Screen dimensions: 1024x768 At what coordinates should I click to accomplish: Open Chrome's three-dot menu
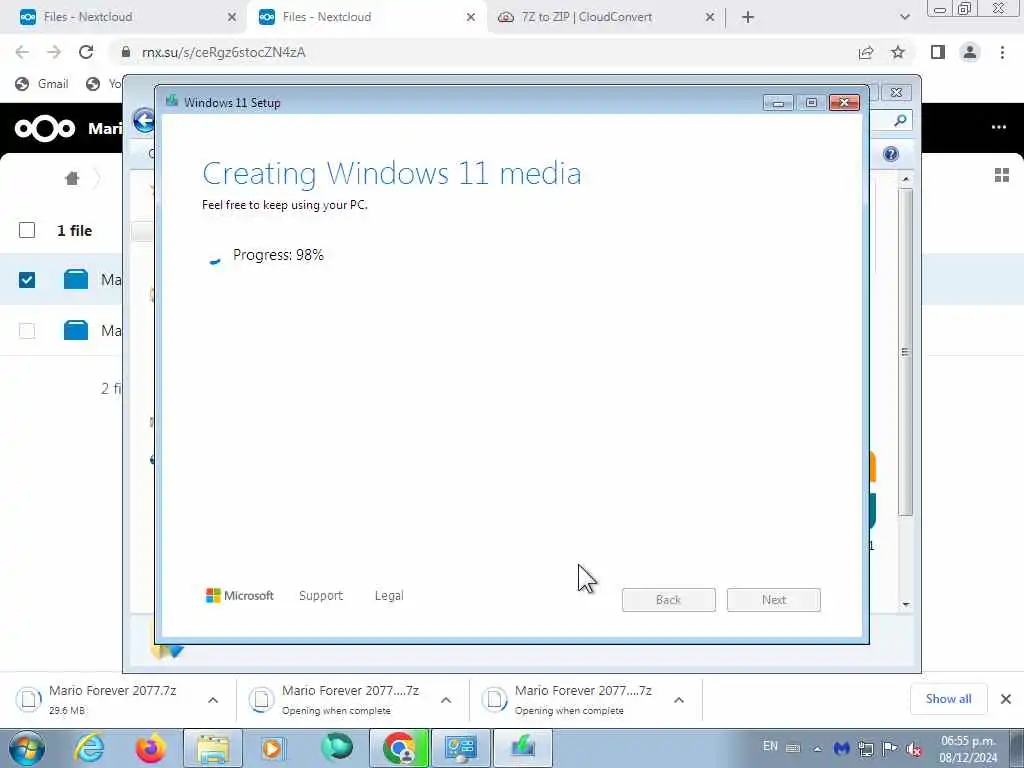coord(1002,52)
